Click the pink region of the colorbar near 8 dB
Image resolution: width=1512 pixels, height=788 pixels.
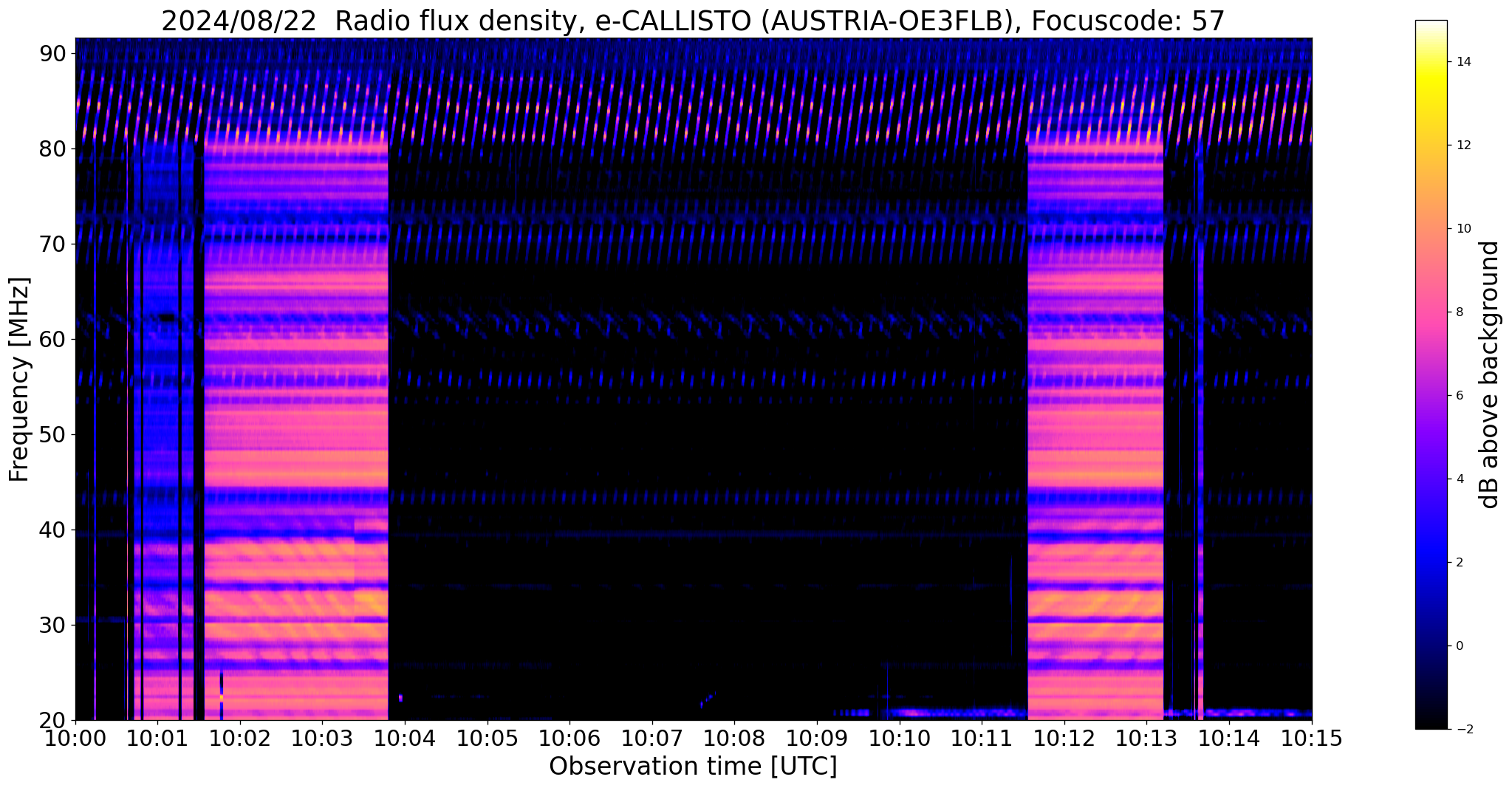tap(1431, 312)
